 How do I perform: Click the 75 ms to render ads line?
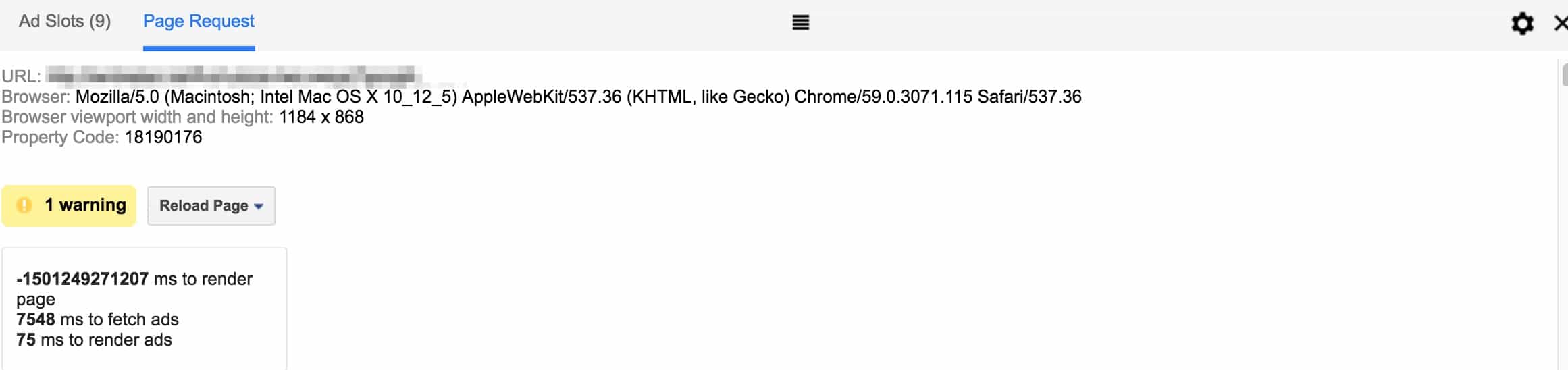point(94,340)
